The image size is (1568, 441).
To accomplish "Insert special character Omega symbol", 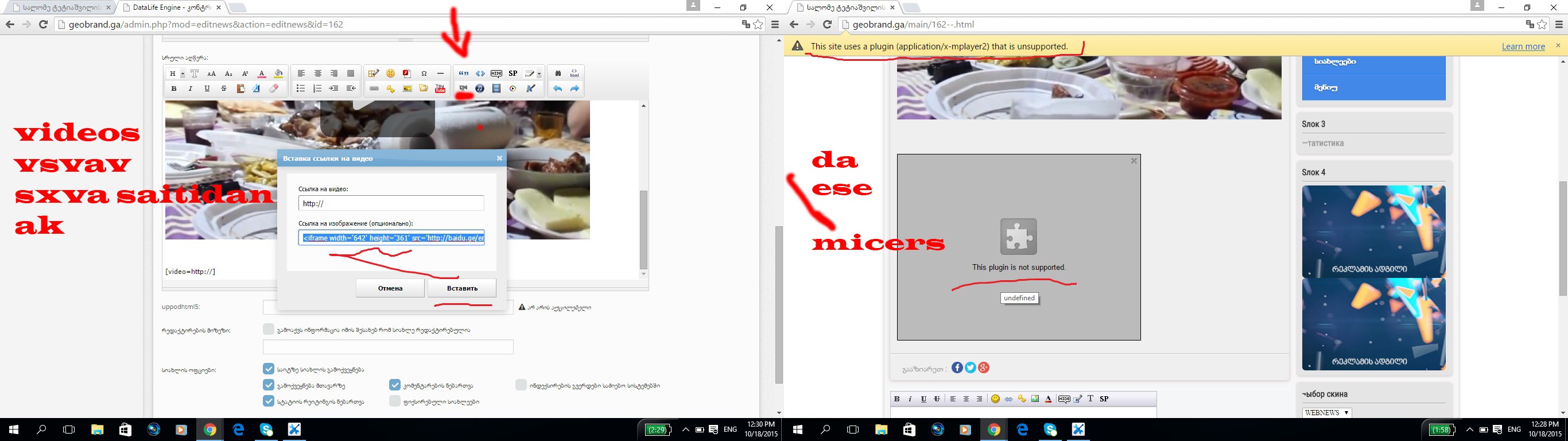I will click(424, 73).
